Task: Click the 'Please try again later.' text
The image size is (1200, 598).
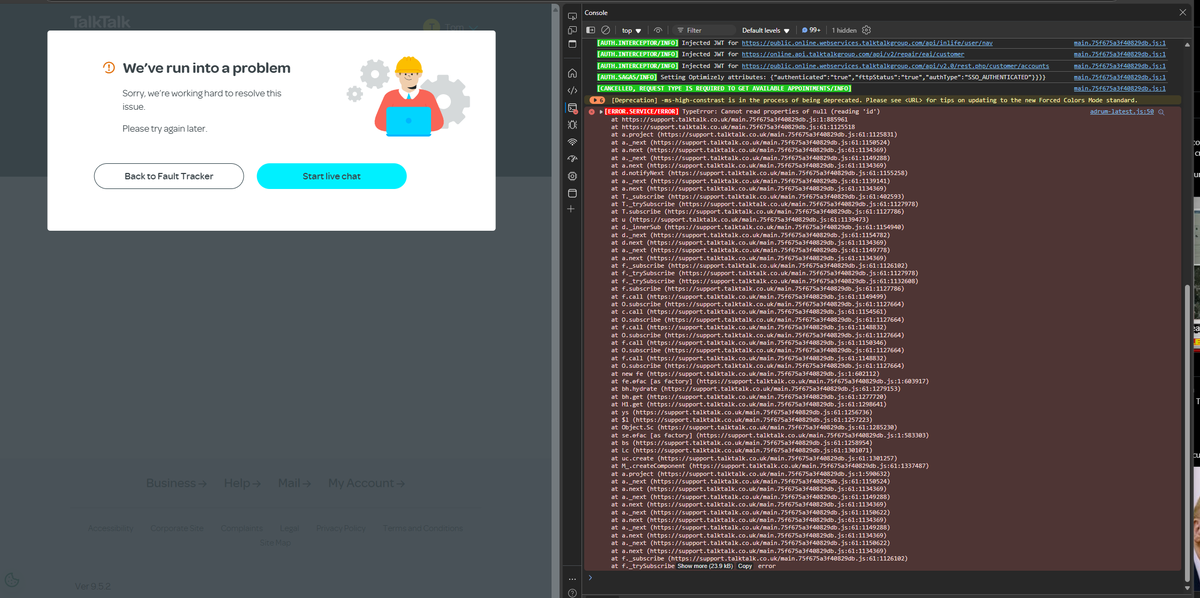Action: pyautogui.click(x=165, y=129)
